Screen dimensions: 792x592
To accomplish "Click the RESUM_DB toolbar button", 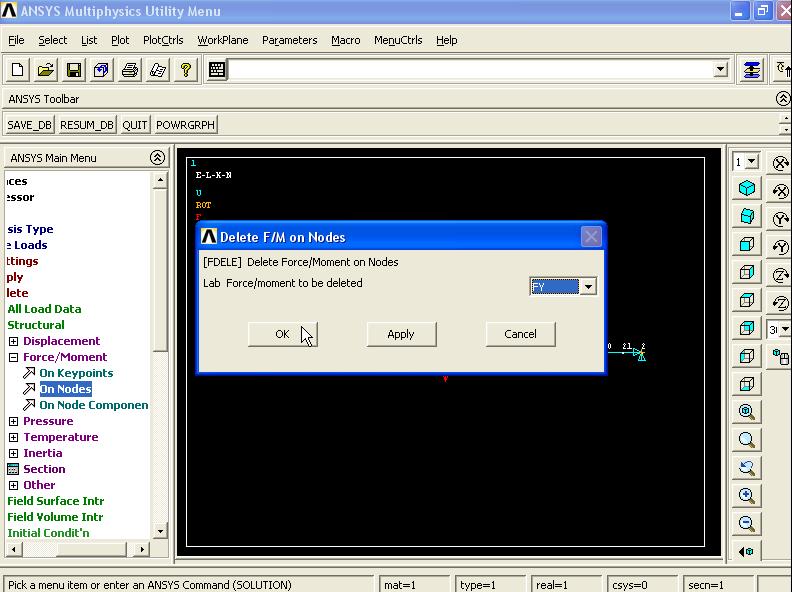I will coord(87,125).
